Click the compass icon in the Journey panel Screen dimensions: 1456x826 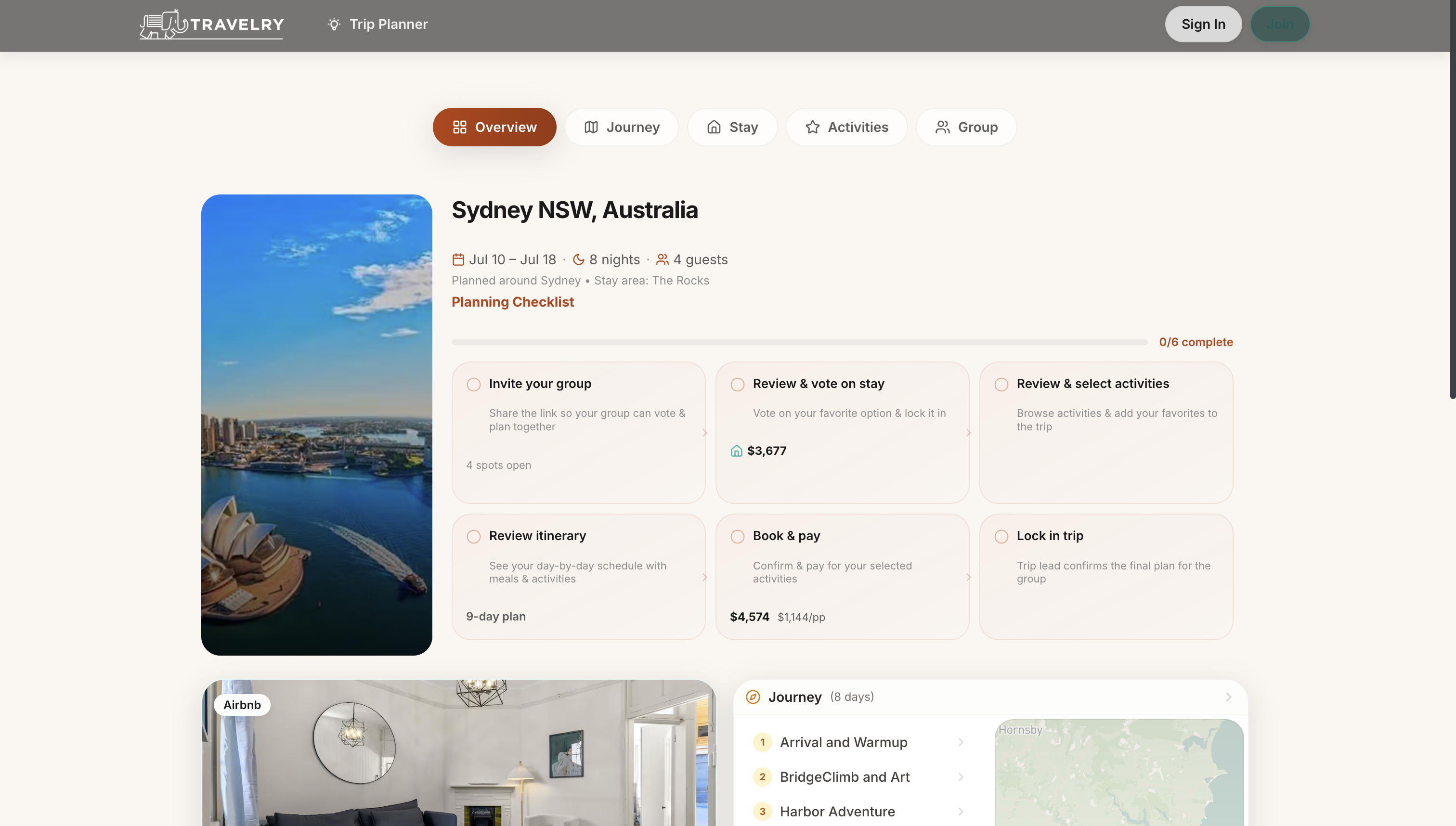click(x=753, y=697)
